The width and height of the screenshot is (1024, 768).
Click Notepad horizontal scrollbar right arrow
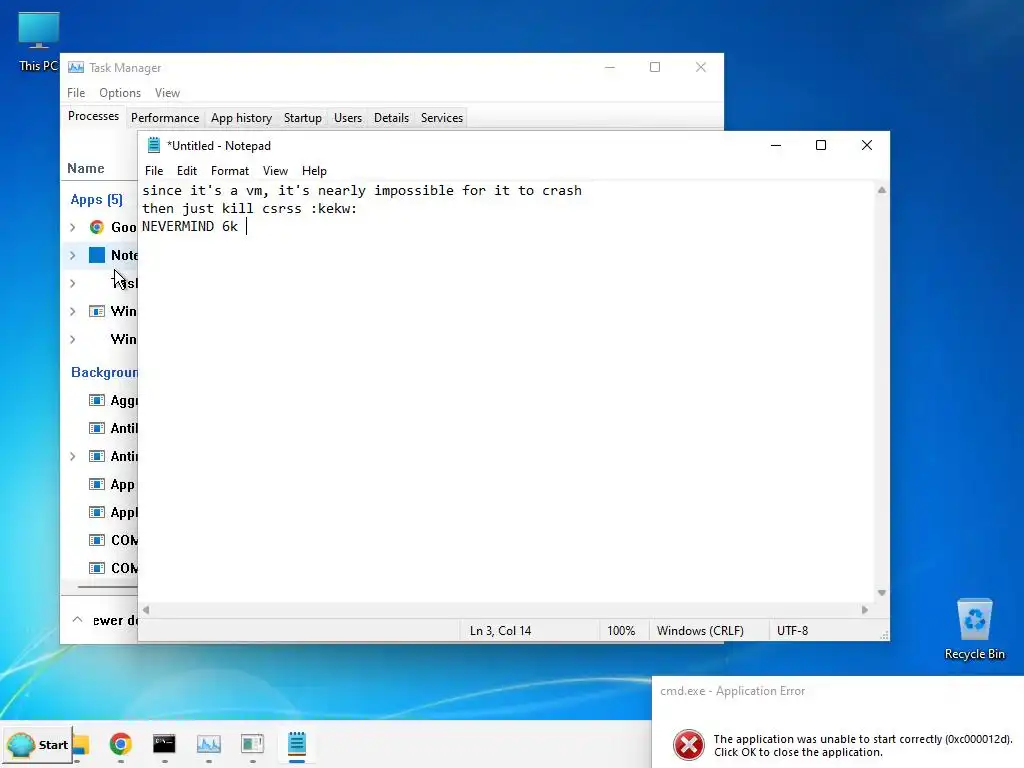pos(865,610)
